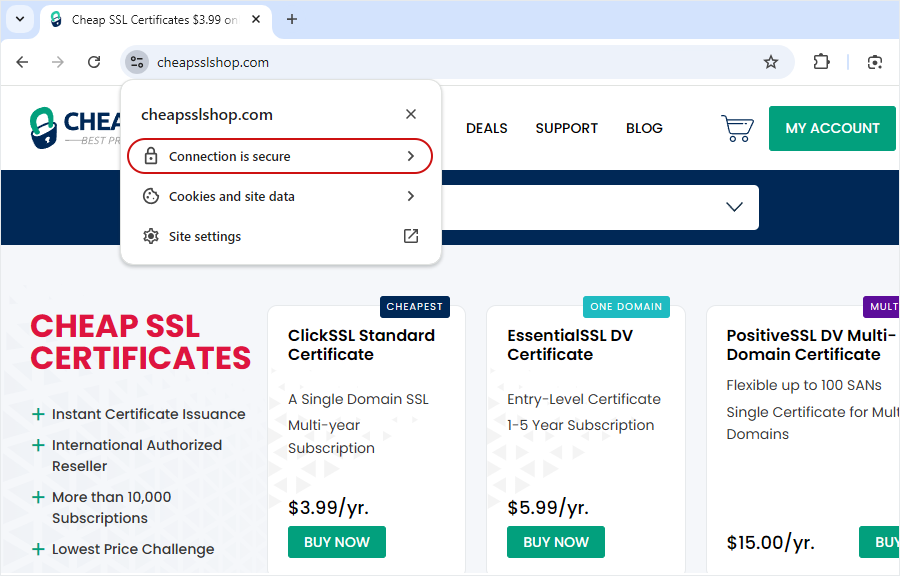Click the screenshot capture icon in toolbar
Image resolution: width=900 pixels, height=576 pixels.
click(874, 63)
